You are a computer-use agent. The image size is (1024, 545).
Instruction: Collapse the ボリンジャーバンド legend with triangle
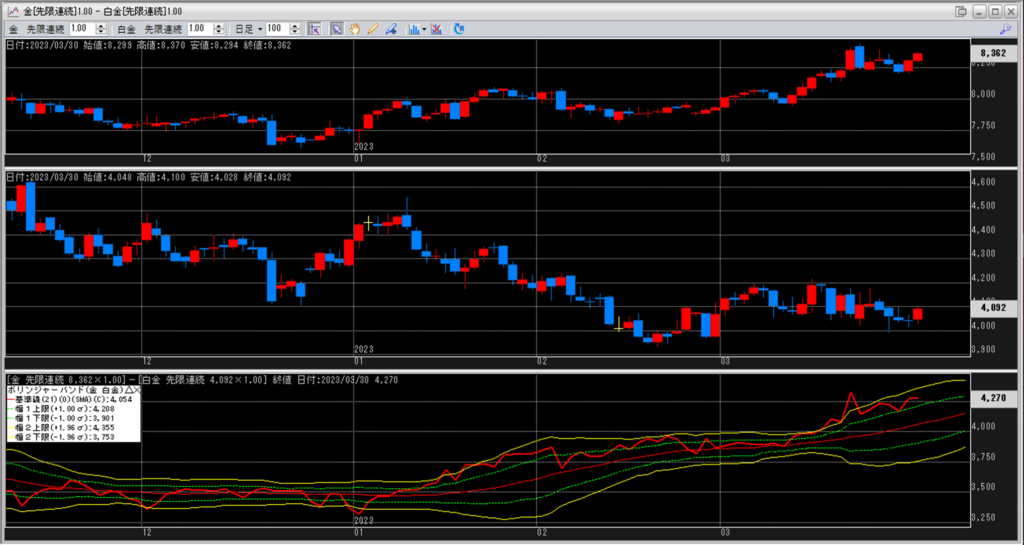[x=126, y=388]
